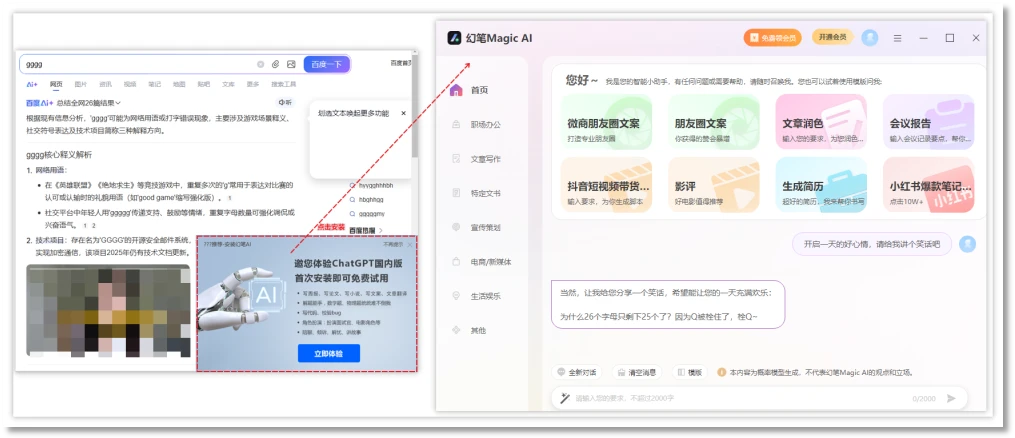The height and width of the screenshot is (438, 1015).
Task: Click the user message bubble 开启一天的好心情
Action: click(x=871, y=244)
